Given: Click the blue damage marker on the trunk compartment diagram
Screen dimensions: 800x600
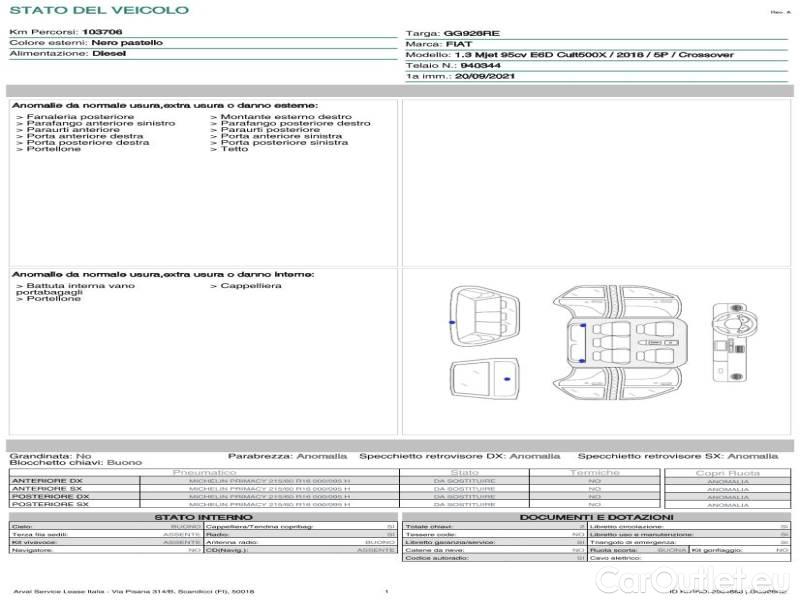Looking at the screenshot, I should (x=453, y=322).
